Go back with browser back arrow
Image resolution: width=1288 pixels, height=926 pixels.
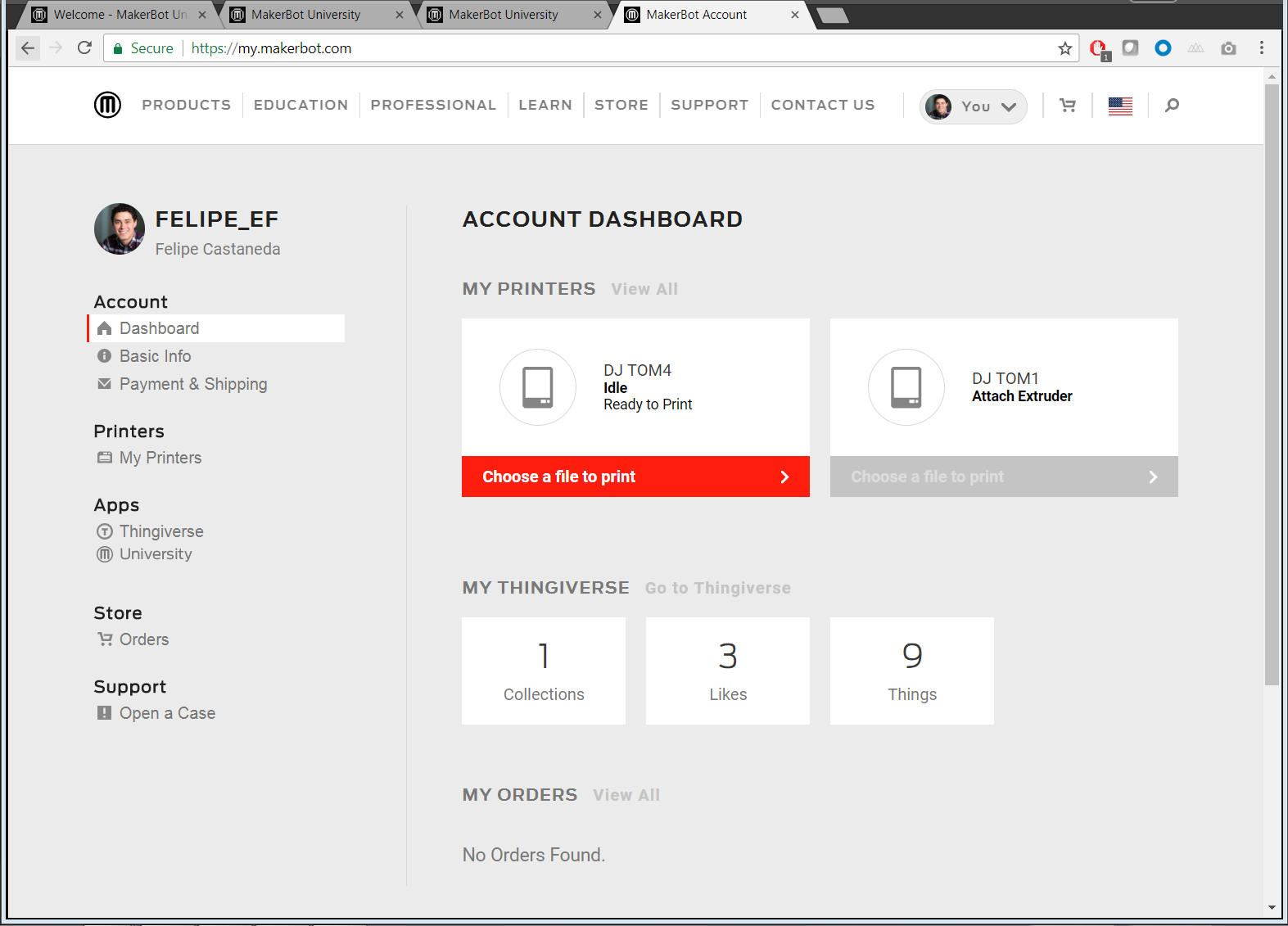[28, 48]
